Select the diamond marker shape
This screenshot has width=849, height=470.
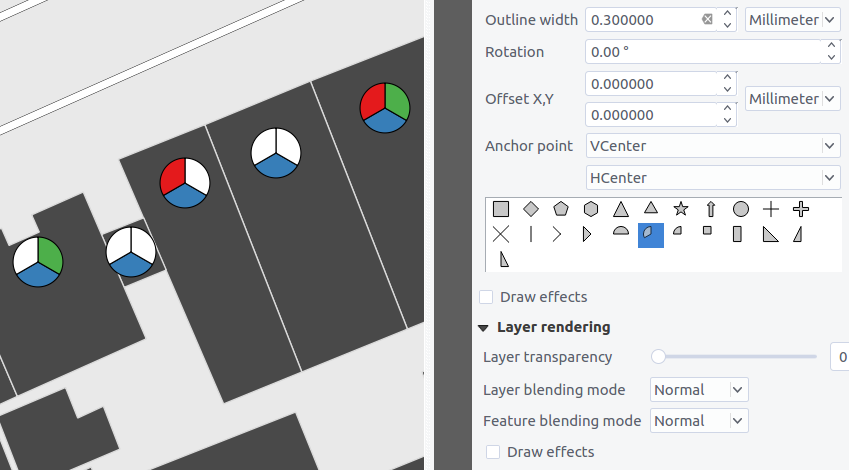[x=531, y=209]
